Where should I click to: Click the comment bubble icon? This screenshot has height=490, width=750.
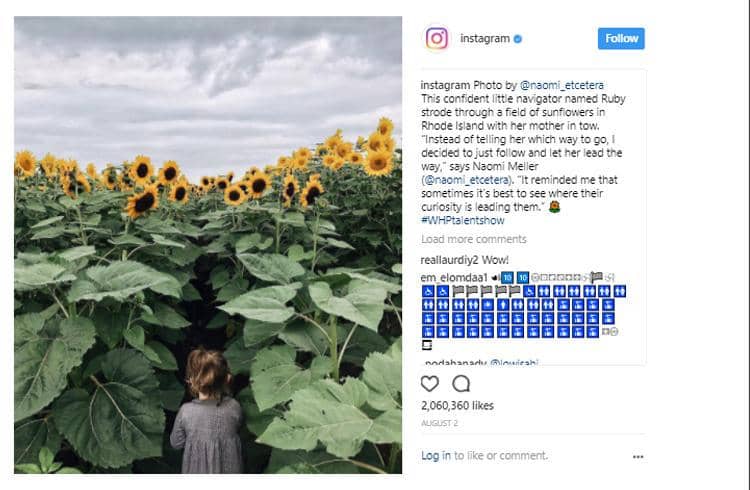[x=461, y=383]
